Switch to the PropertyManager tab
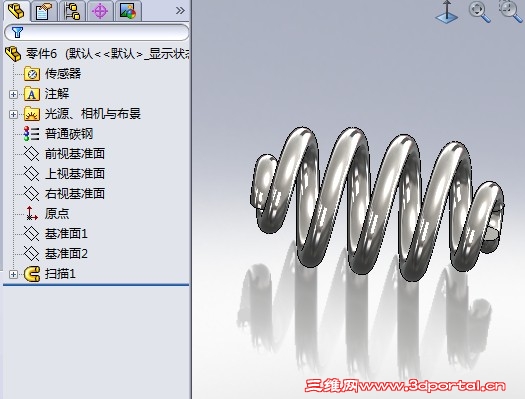Screen dimensions: 525x399 tap(44, 11)
